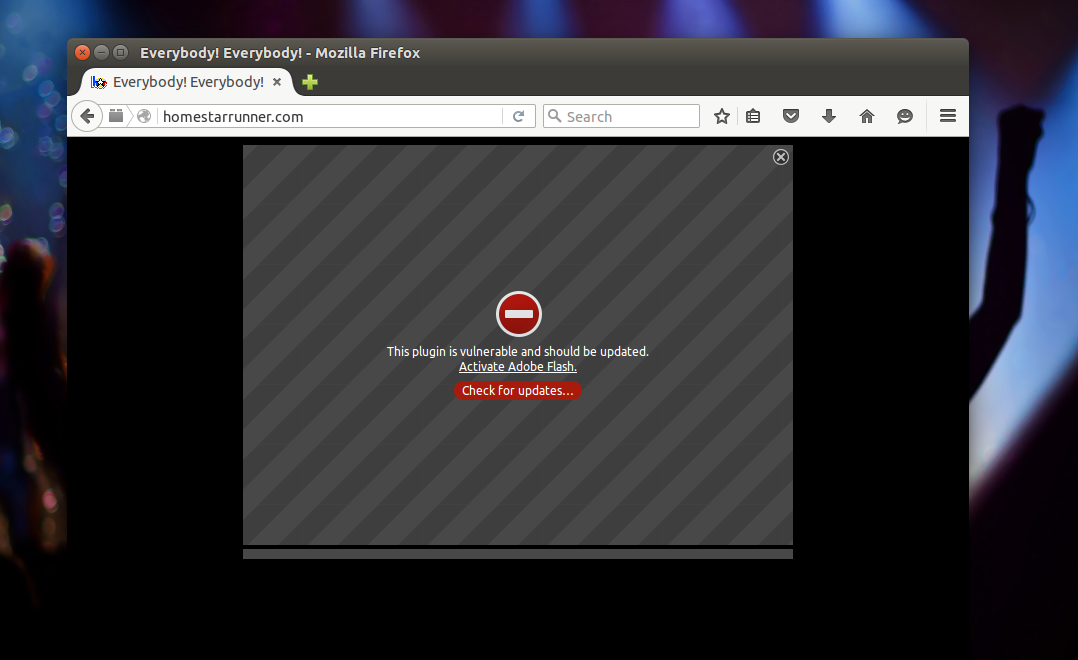Close the Firefox window
The height and width of the screenshot is (660, 1078).
(82, 52)
